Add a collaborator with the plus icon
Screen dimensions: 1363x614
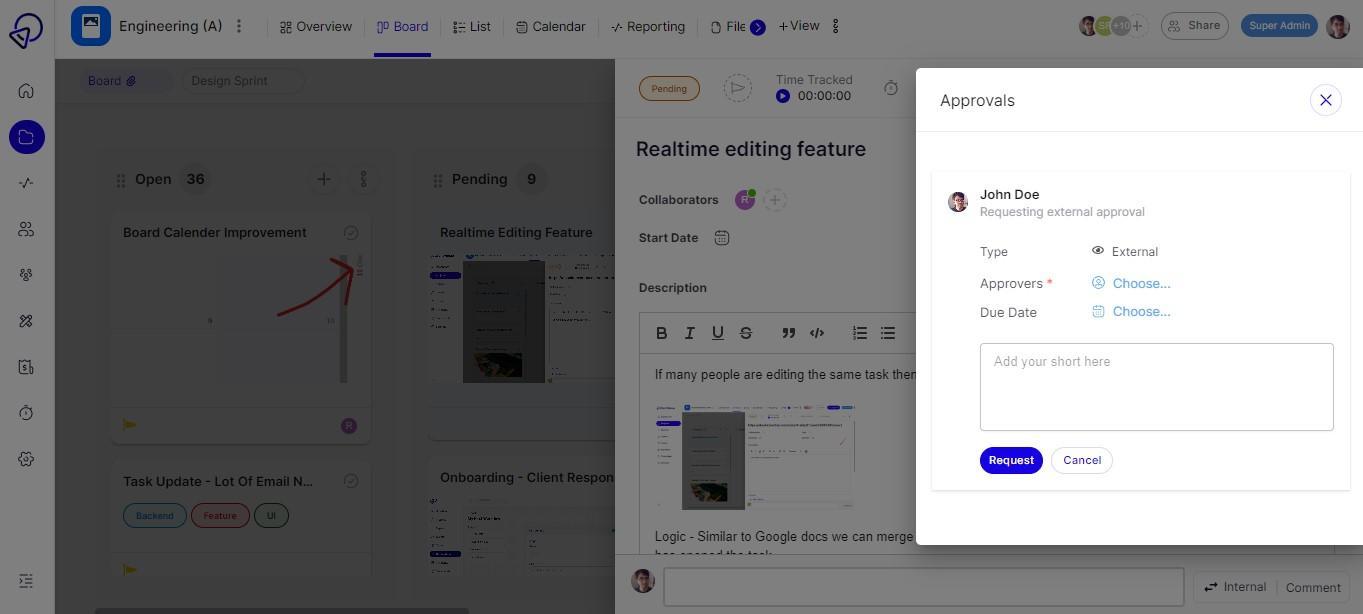pos(774,200)
